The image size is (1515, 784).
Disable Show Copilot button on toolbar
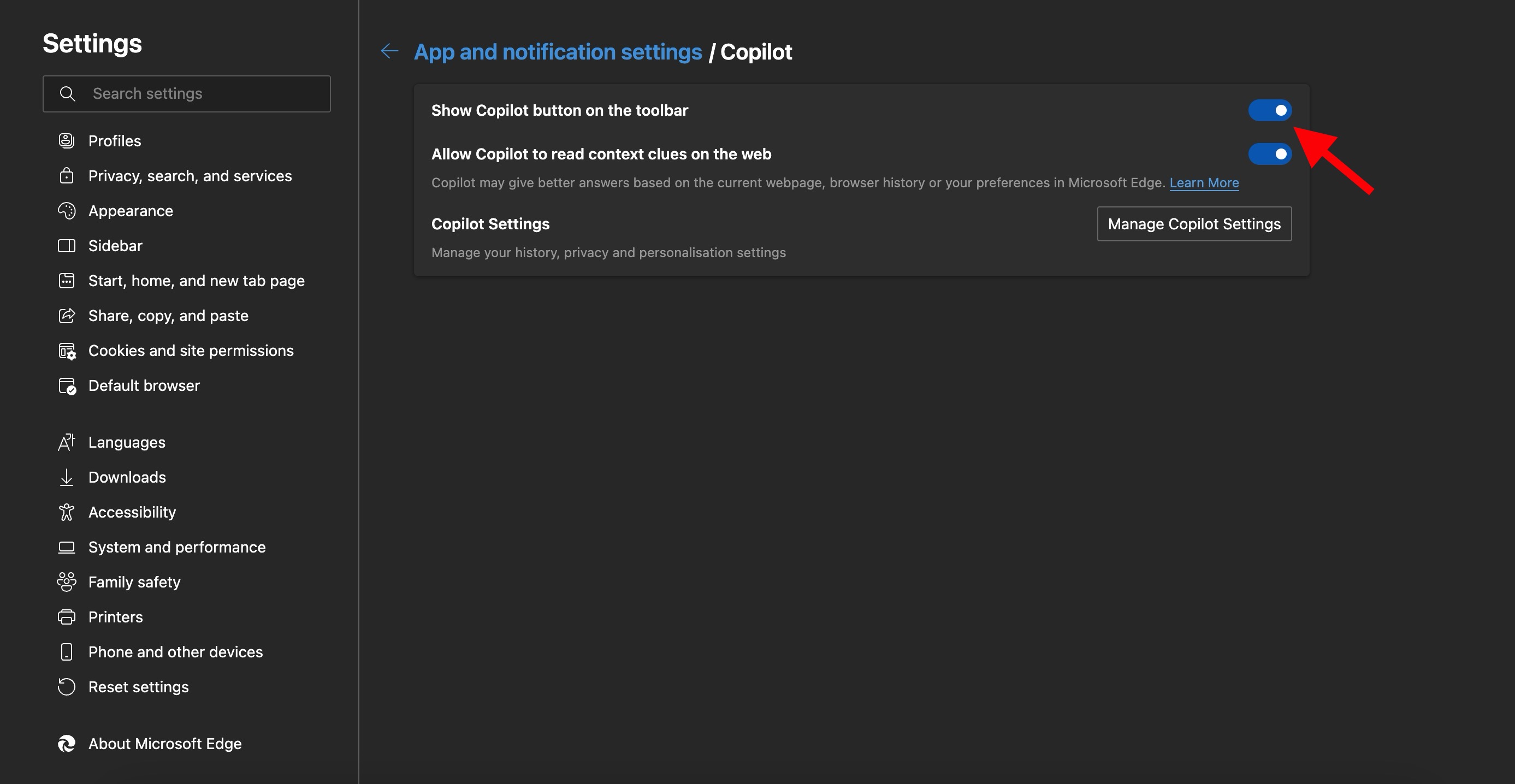pyautogui.click(x=1269, y=110)
